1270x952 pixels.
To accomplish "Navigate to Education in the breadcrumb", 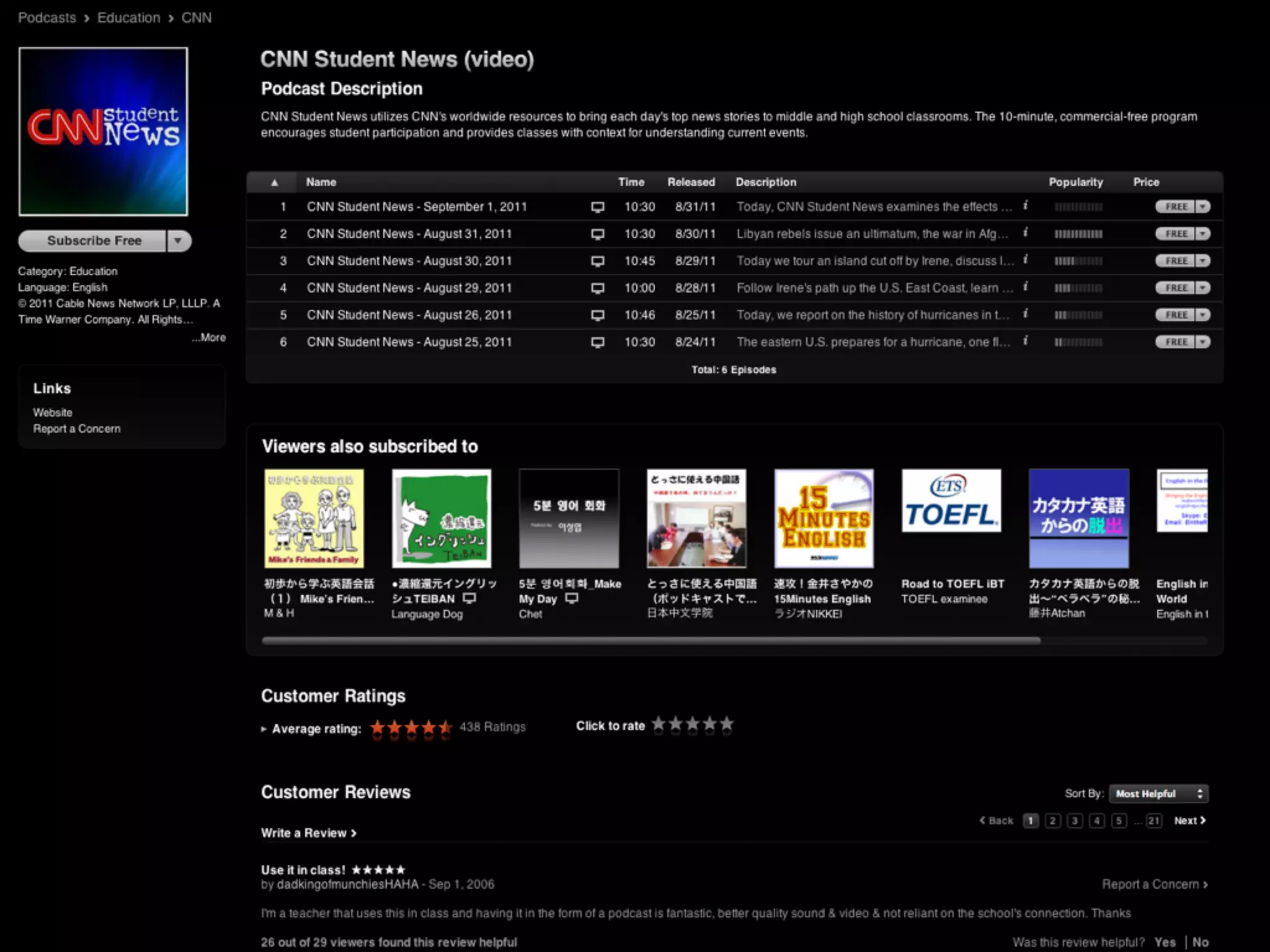I will point(128,18).
